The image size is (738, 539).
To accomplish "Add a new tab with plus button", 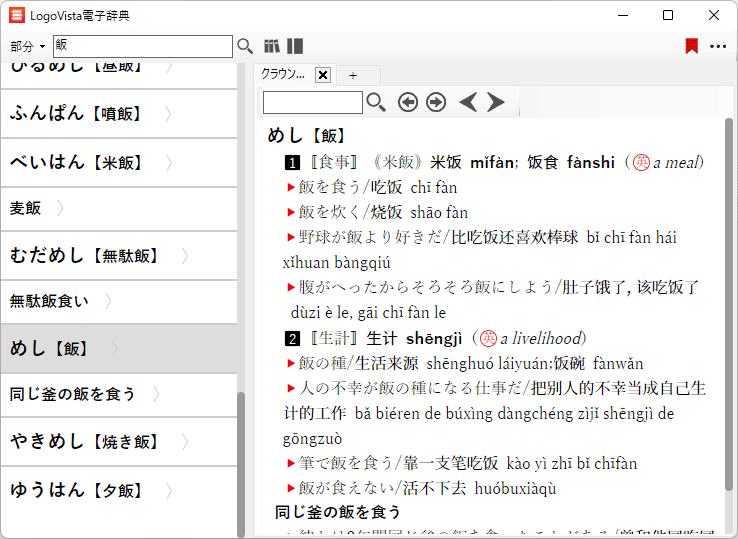I will click(x=351, y=75).
